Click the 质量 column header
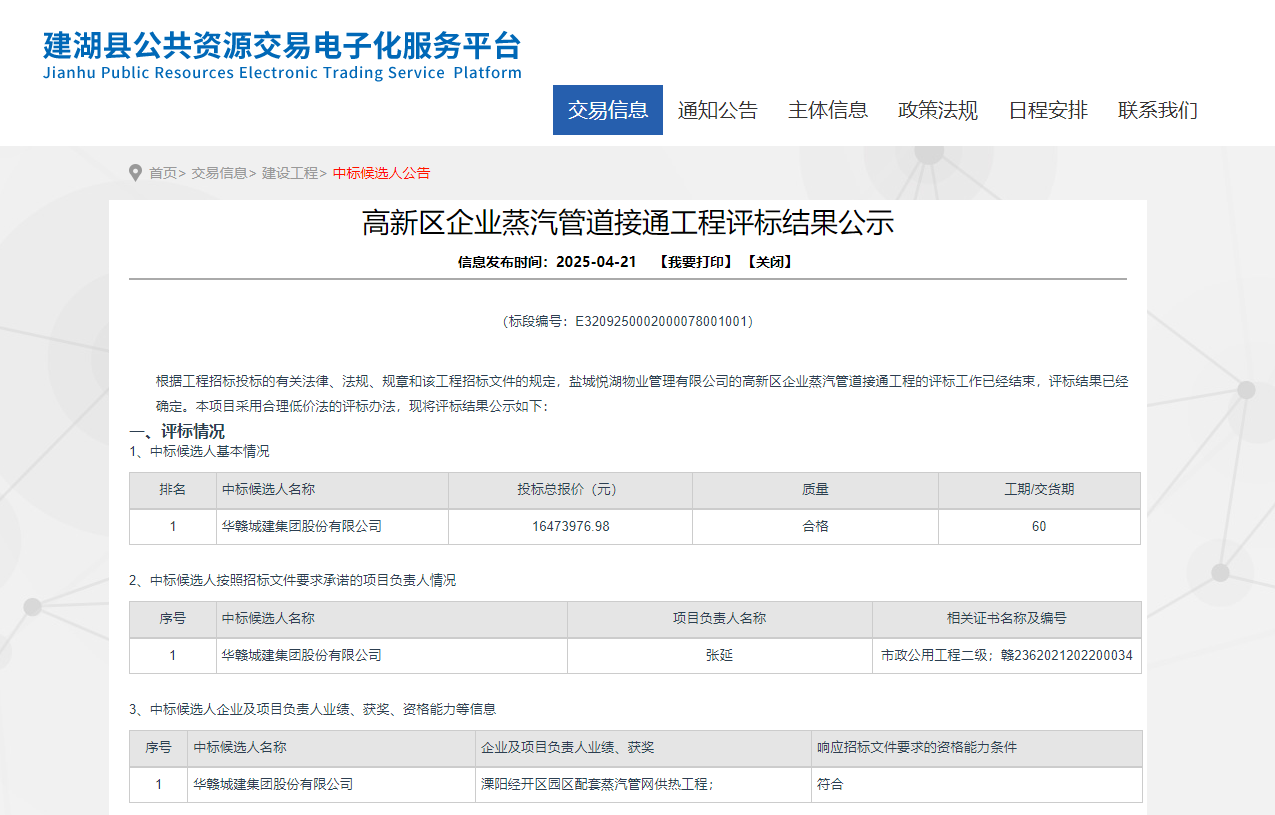Screen dimensions: 1275x815 [815, 490]
